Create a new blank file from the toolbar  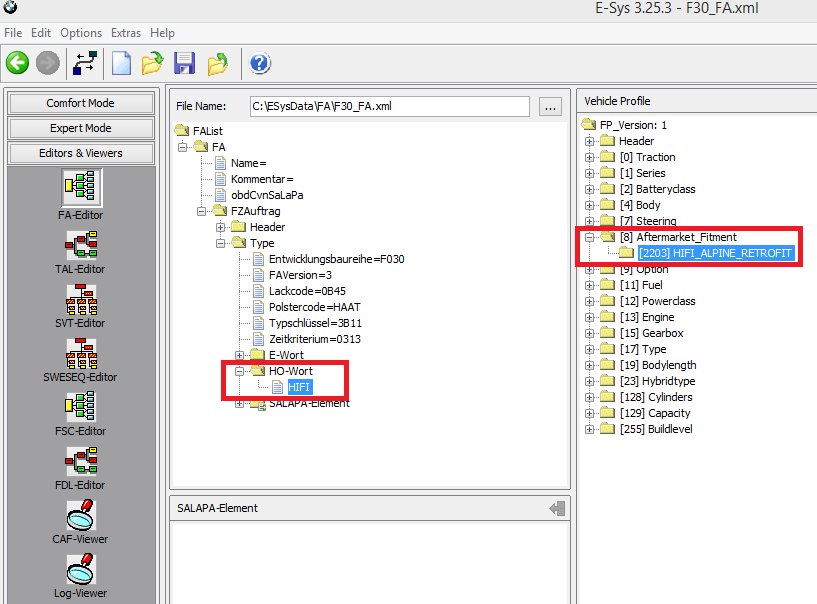(x=121, y=64)
